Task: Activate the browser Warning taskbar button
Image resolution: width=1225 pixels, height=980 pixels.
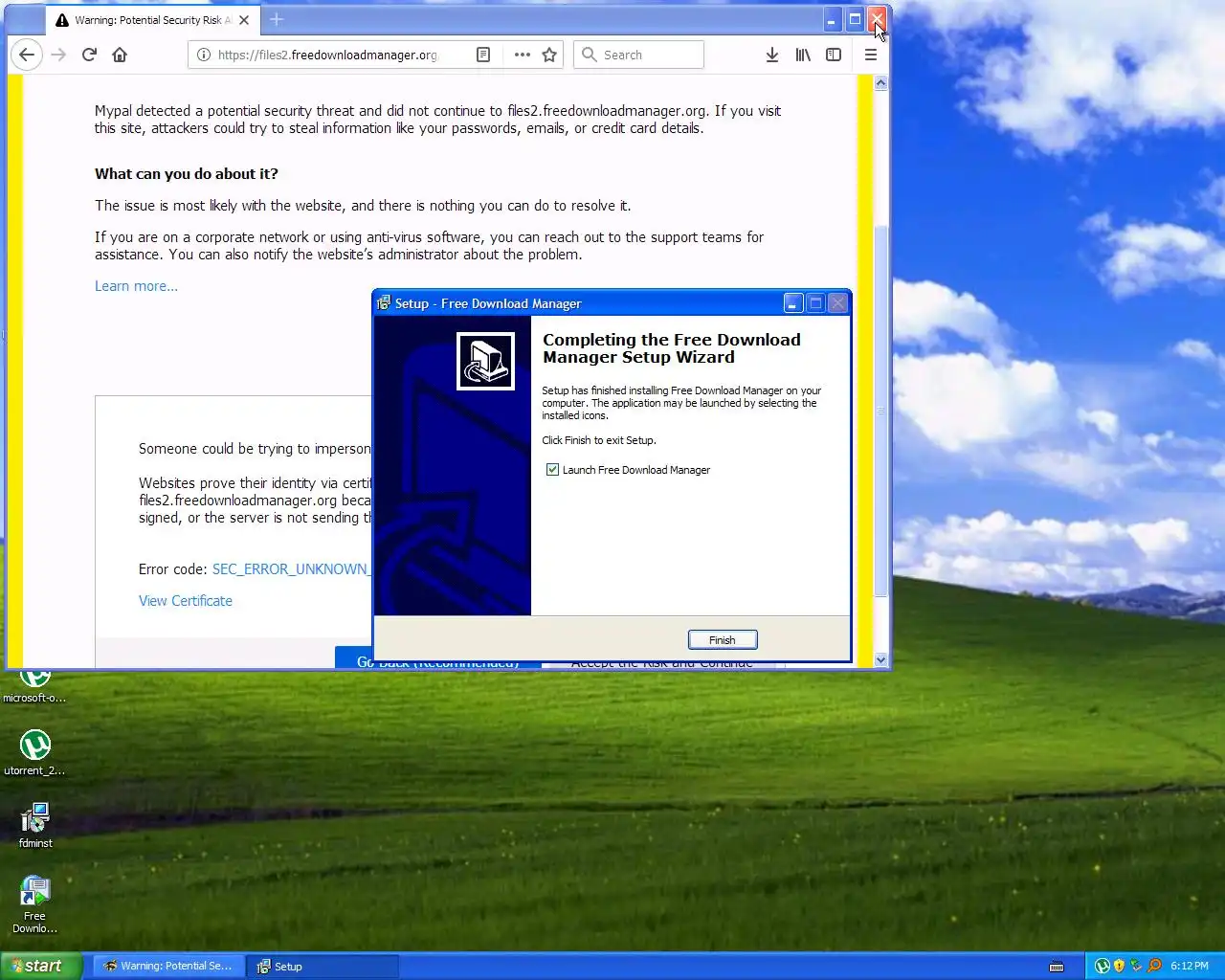Action: tap(167, 967)
